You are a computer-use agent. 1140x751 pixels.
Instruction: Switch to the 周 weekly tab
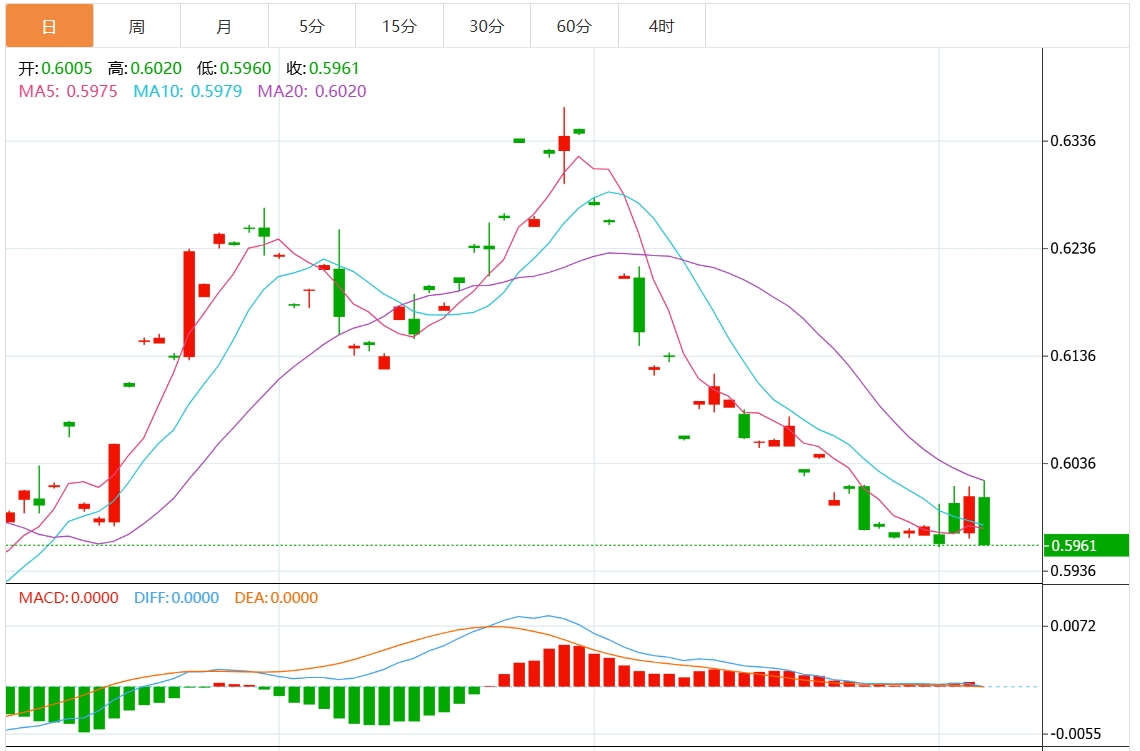pyautogui.click(x=137, y=26)
